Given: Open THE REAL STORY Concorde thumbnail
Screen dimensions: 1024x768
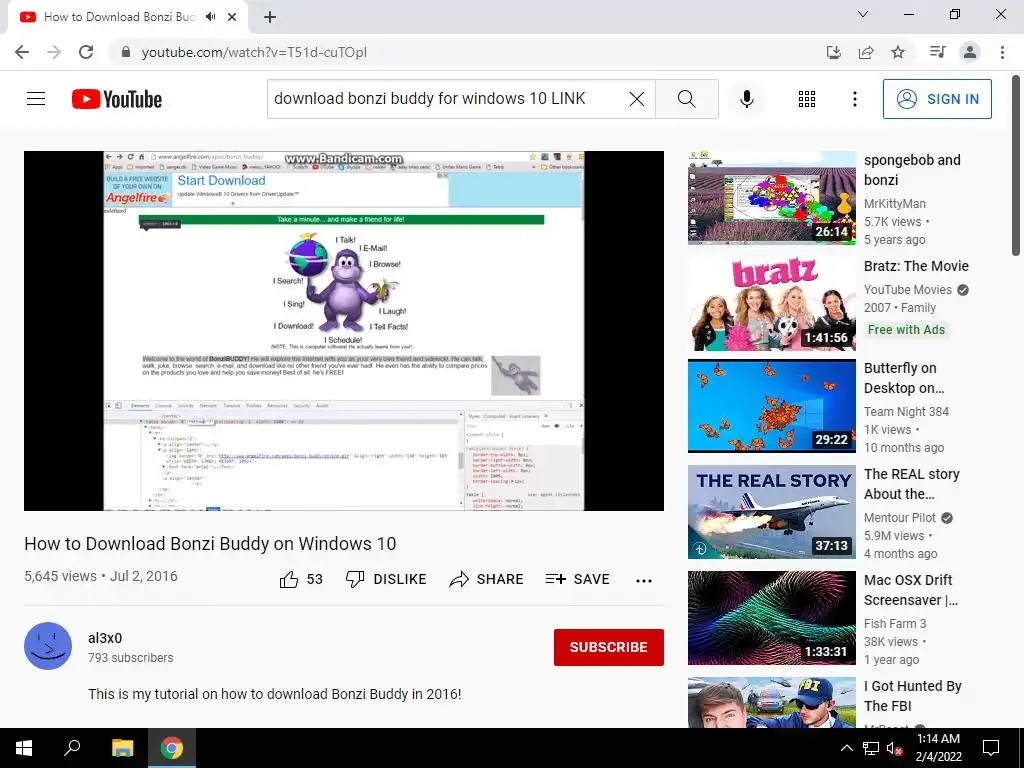Looking at the screenshot, I should 771,511.
